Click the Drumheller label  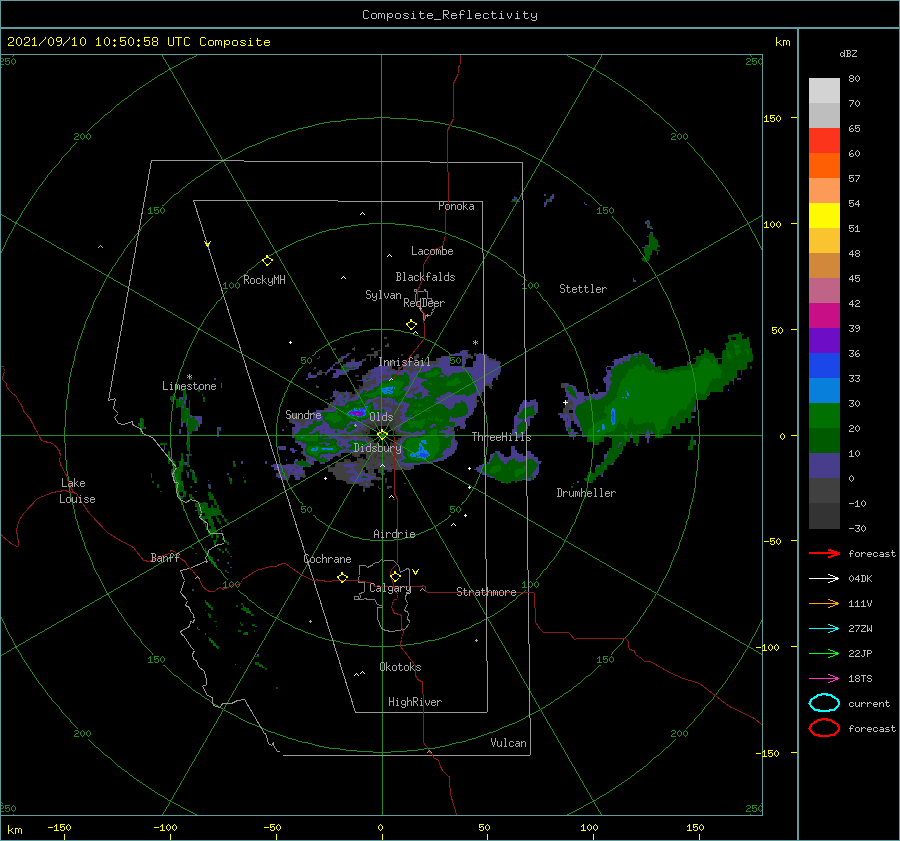click(x=586, y=493)
